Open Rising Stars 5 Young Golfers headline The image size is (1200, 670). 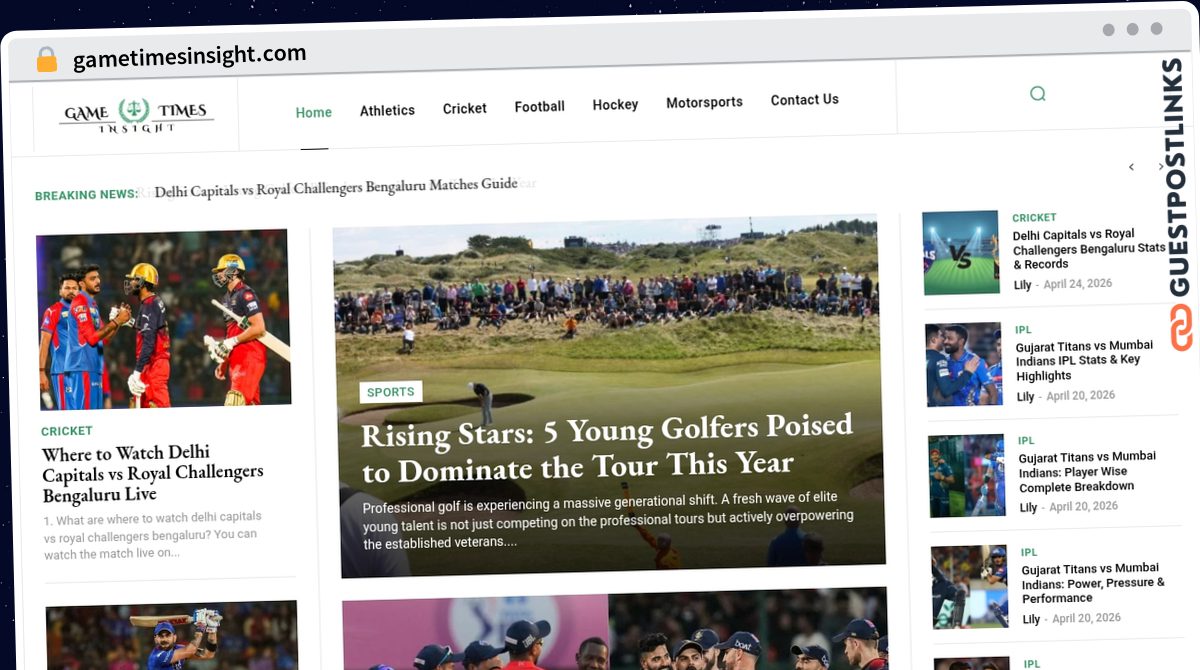607,447
